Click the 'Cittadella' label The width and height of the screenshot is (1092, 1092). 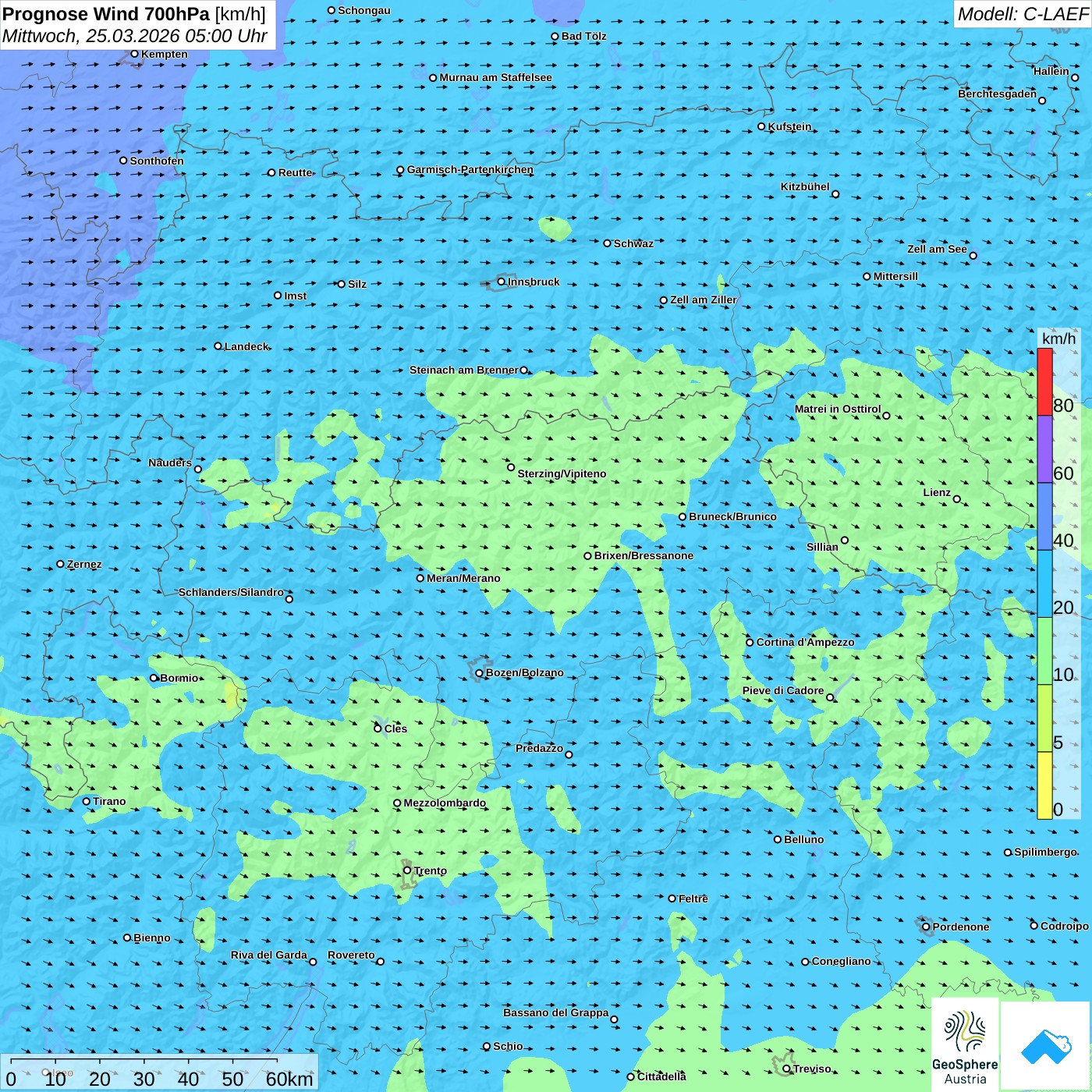coord(661,1076)
